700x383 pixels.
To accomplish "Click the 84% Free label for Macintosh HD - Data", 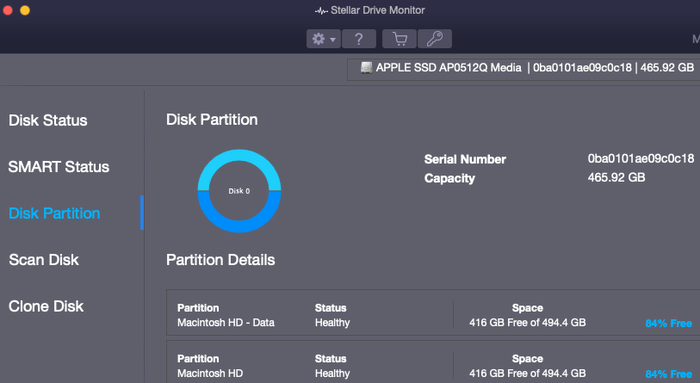I will (668, 323).
